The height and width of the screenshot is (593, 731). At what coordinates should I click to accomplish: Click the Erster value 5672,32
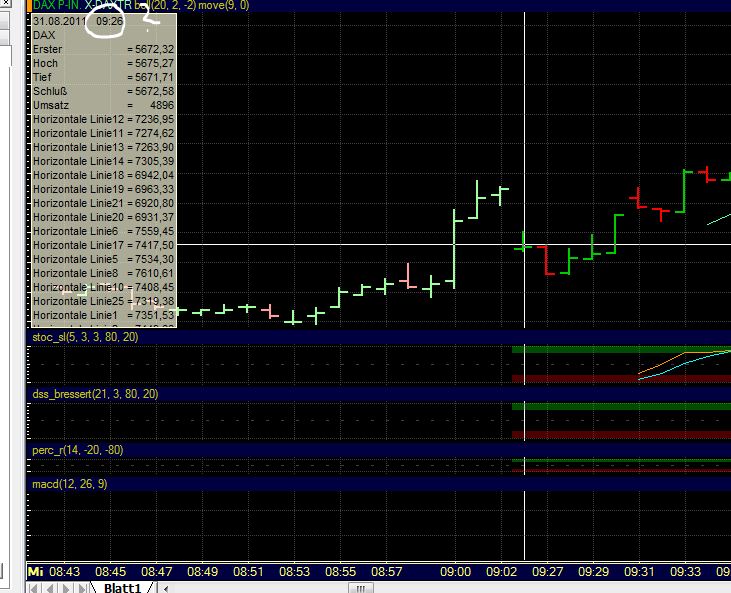click(x=154, y=49)
